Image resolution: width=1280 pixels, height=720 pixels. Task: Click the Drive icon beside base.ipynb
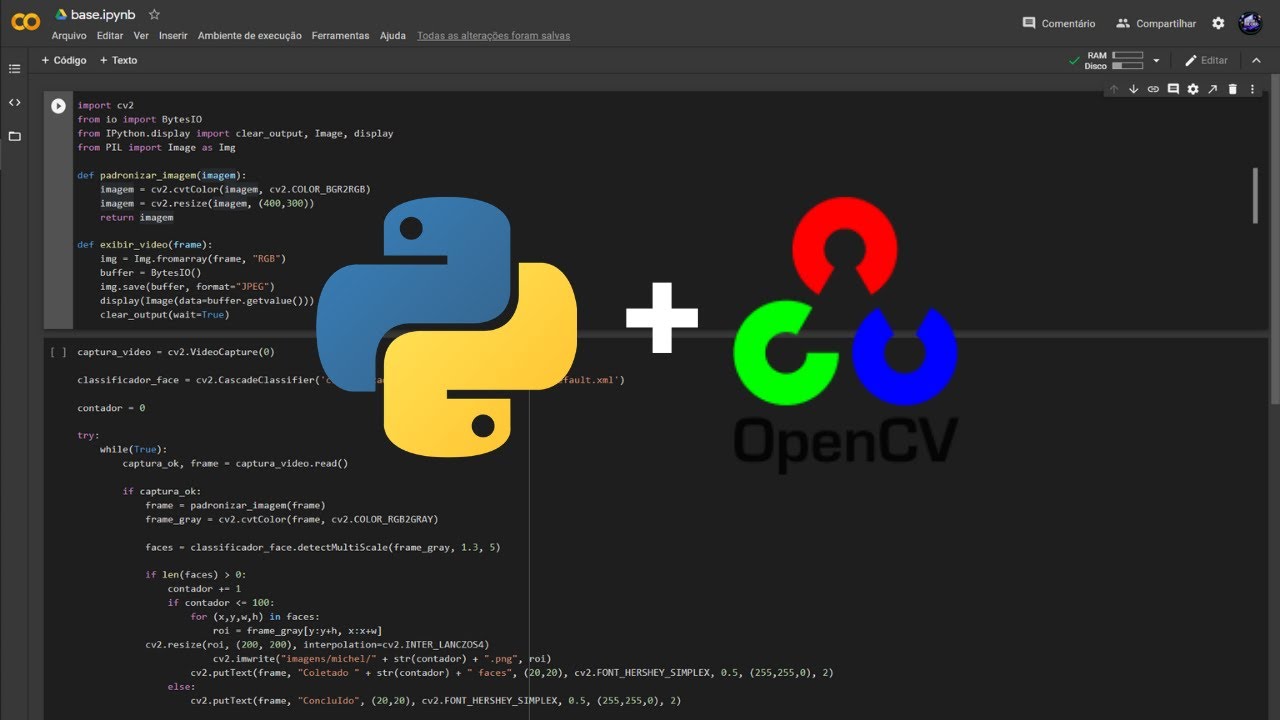click(61, 15)
